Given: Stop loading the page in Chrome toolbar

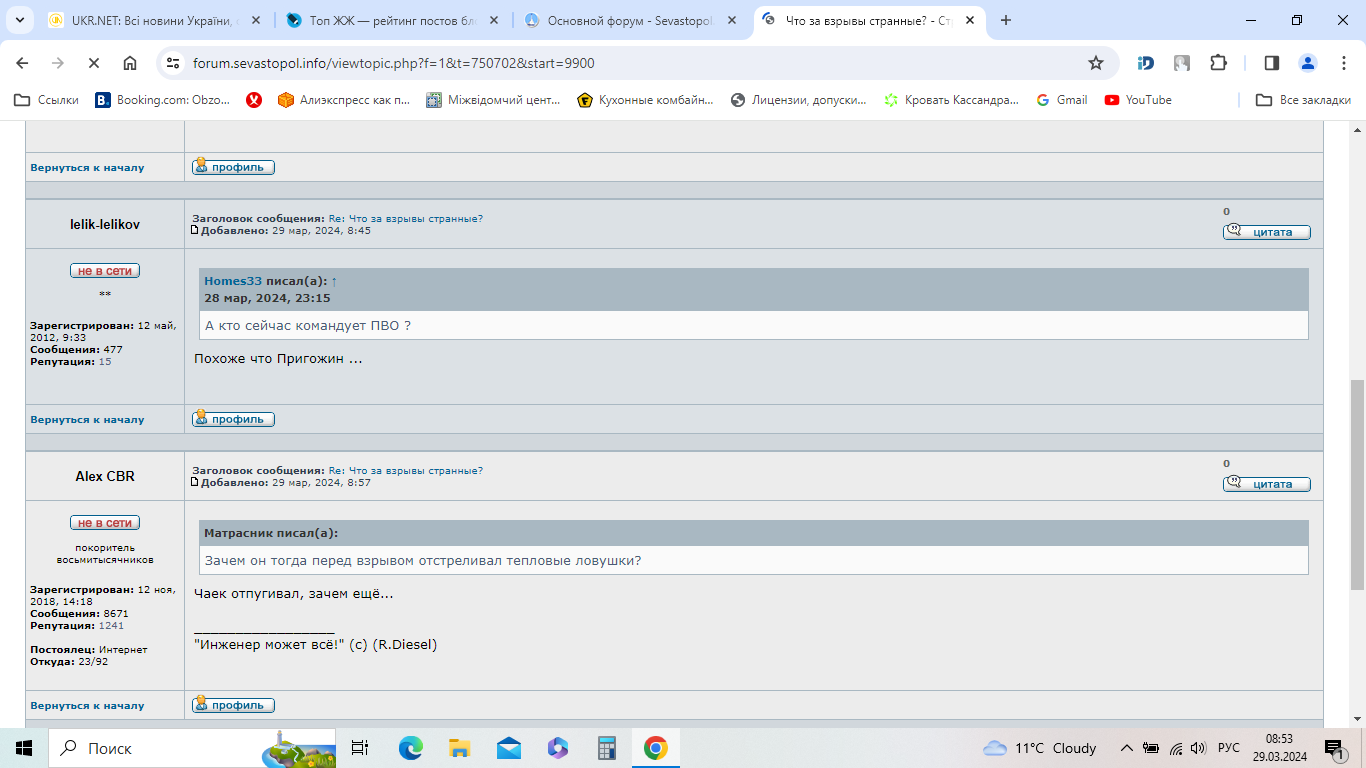Looking at the screenshot, I should (x=93, y=63).
